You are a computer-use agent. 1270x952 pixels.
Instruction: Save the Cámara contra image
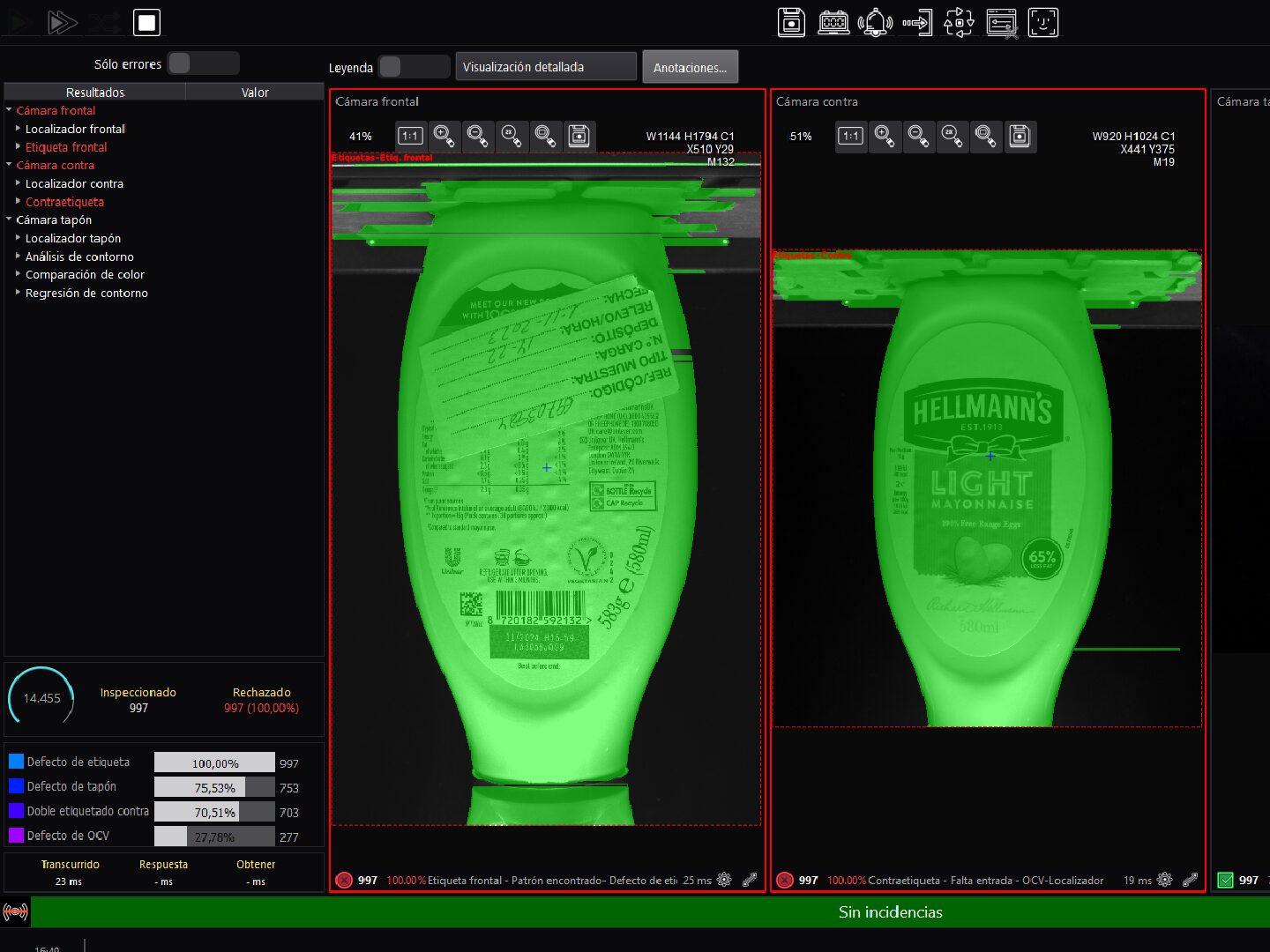tap(1020, 136)
